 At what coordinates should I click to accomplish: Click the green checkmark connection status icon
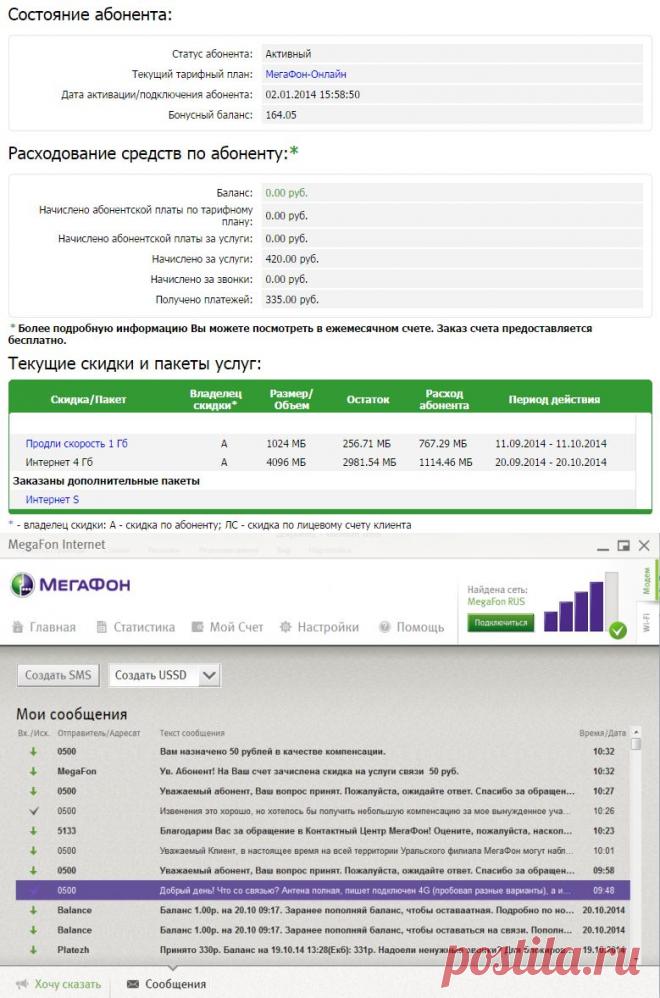pos(618,630)
